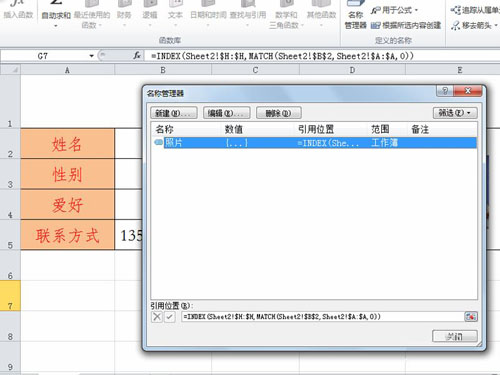Select Create from Selection in ribbon

(x=406, y=25)
